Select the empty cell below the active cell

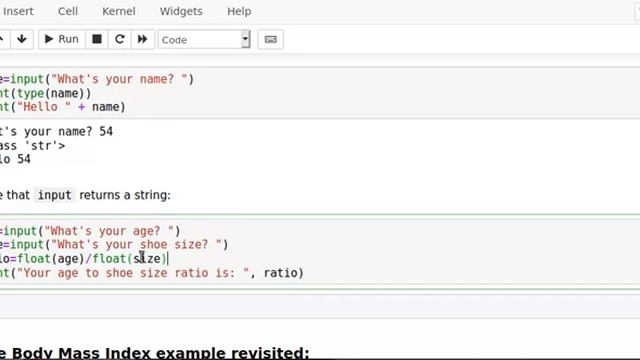tap(320, 307)
